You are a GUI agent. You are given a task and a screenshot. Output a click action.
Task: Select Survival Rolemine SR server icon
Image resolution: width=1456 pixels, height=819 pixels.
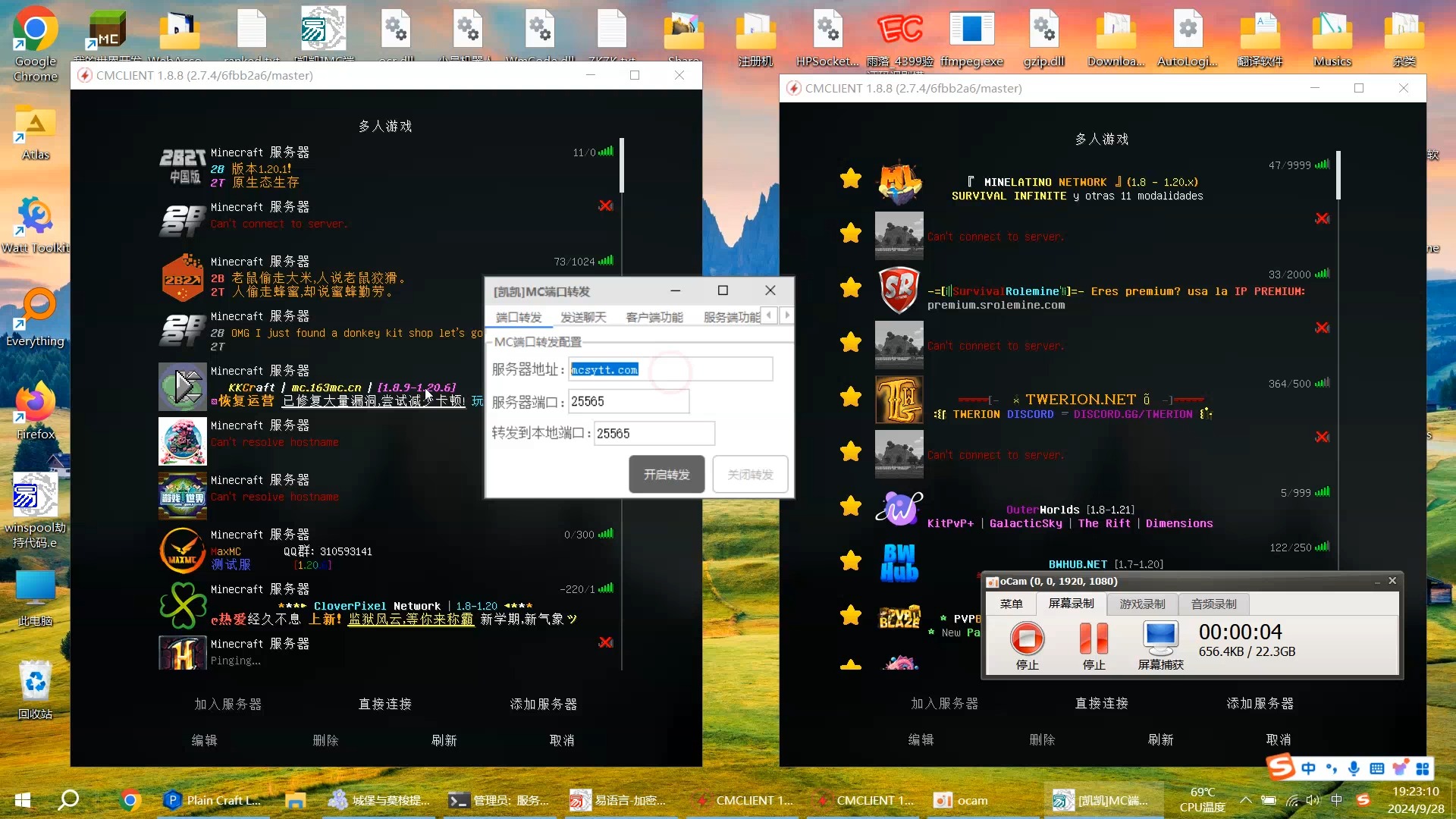pos(899,291)
